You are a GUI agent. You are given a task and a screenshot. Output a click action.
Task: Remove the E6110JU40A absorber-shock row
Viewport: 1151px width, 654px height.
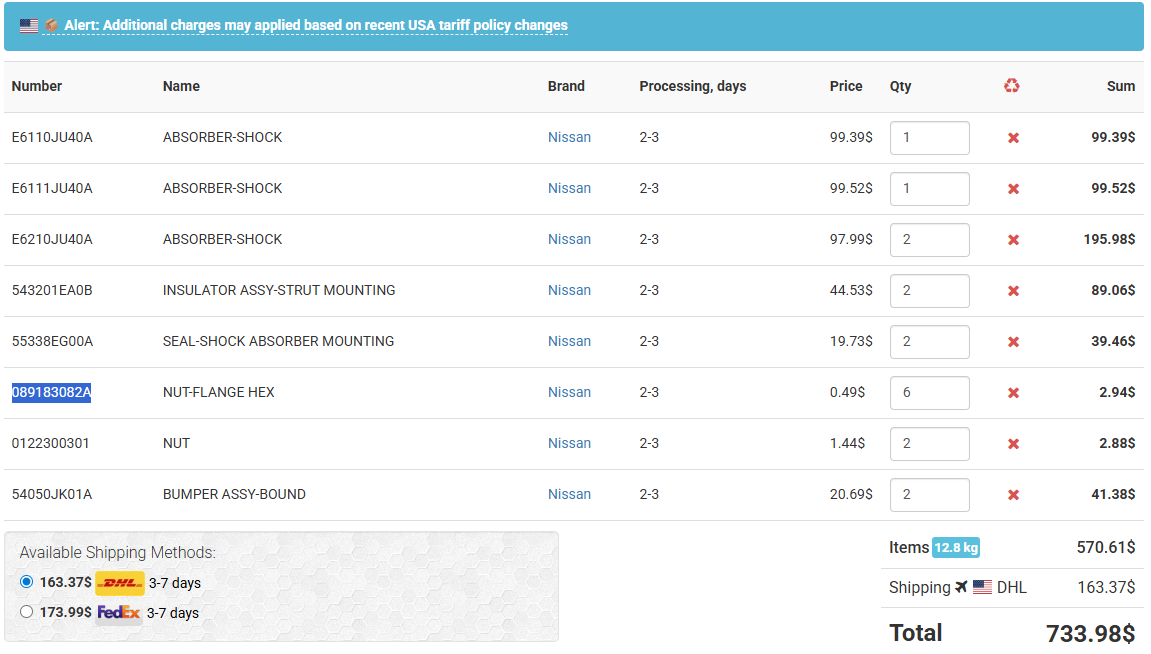point(1013,138)
